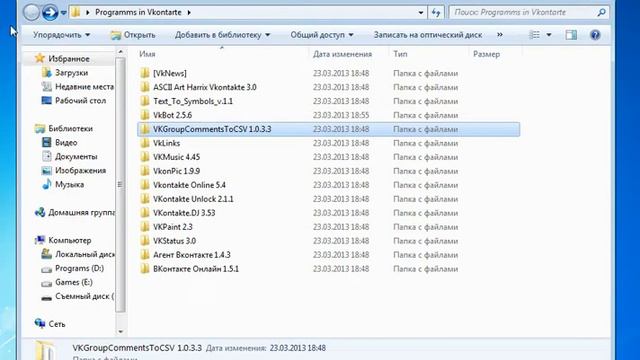The height and width of the screenshot is (360, 640).
Task: Sort by the Размер column header
Action: (486, 54)
